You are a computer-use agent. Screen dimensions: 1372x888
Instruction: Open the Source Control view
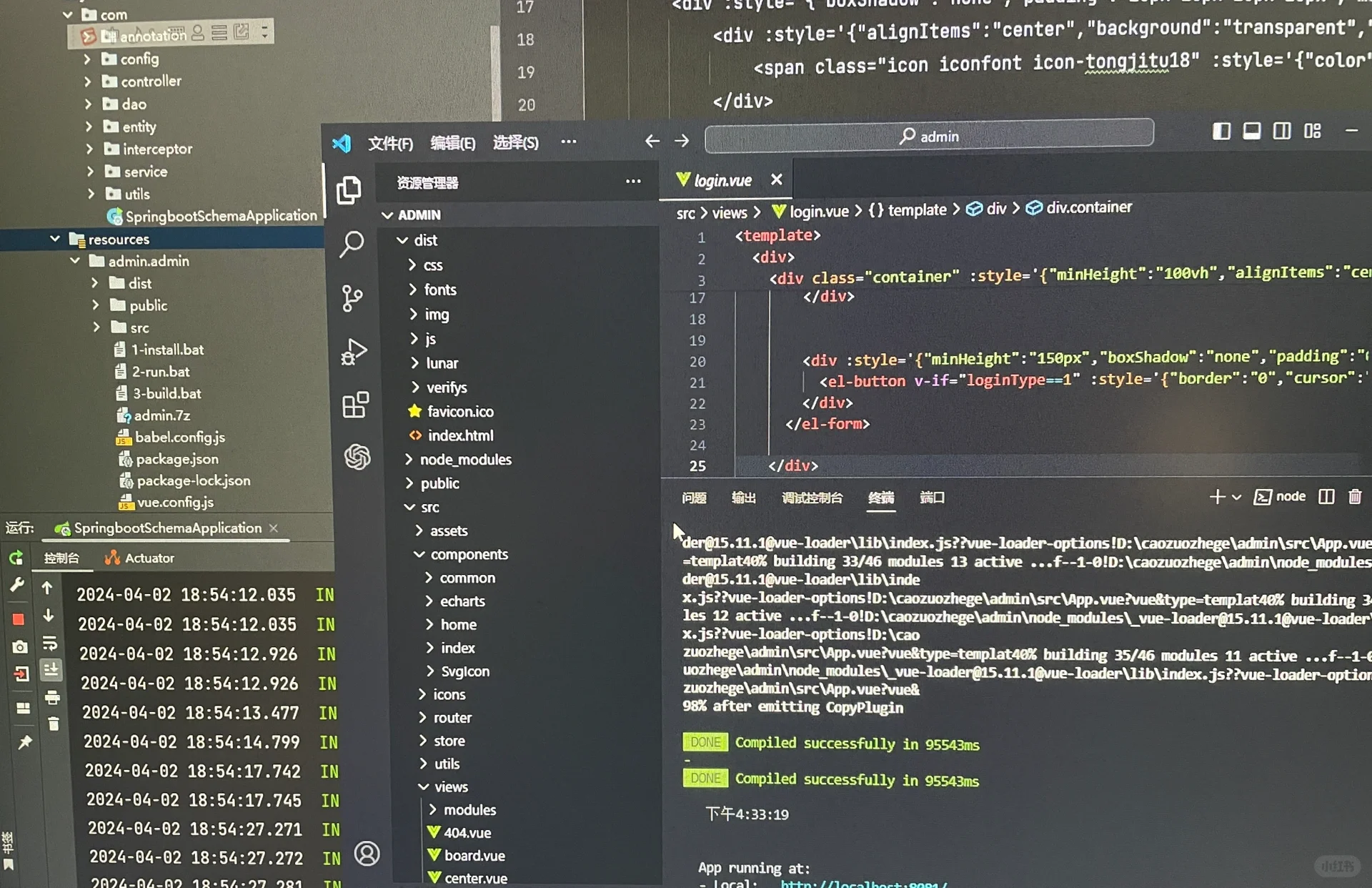(352, 298)
